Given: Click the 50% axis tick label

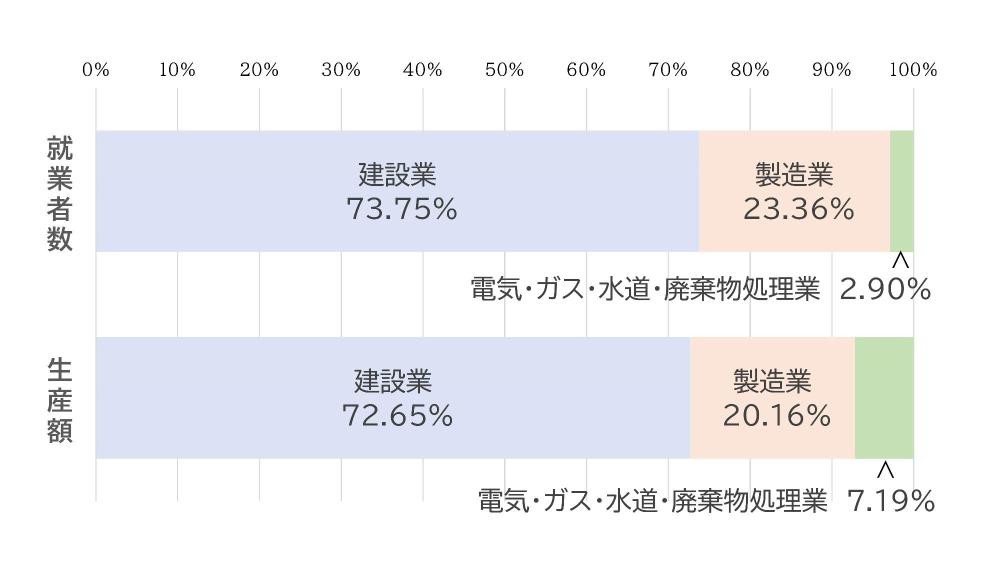Looking at the screenshot, I should point(505,70).
